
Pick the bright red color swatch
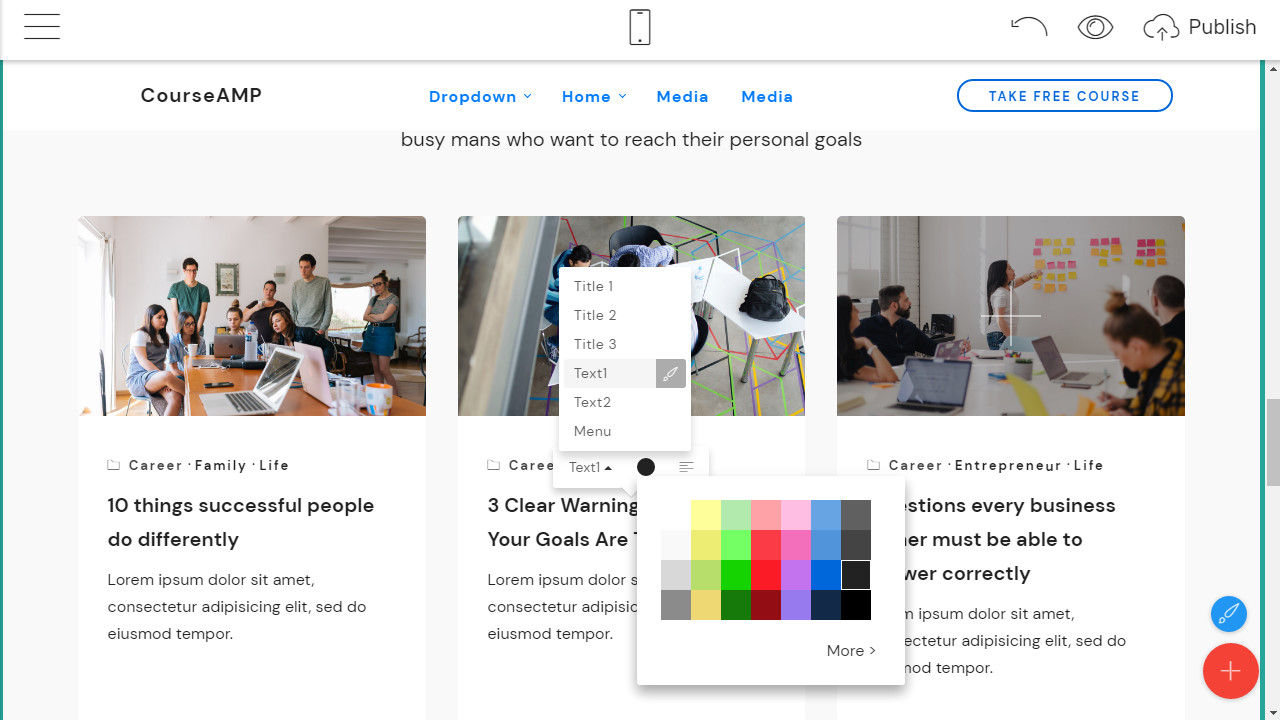point(766,575)
